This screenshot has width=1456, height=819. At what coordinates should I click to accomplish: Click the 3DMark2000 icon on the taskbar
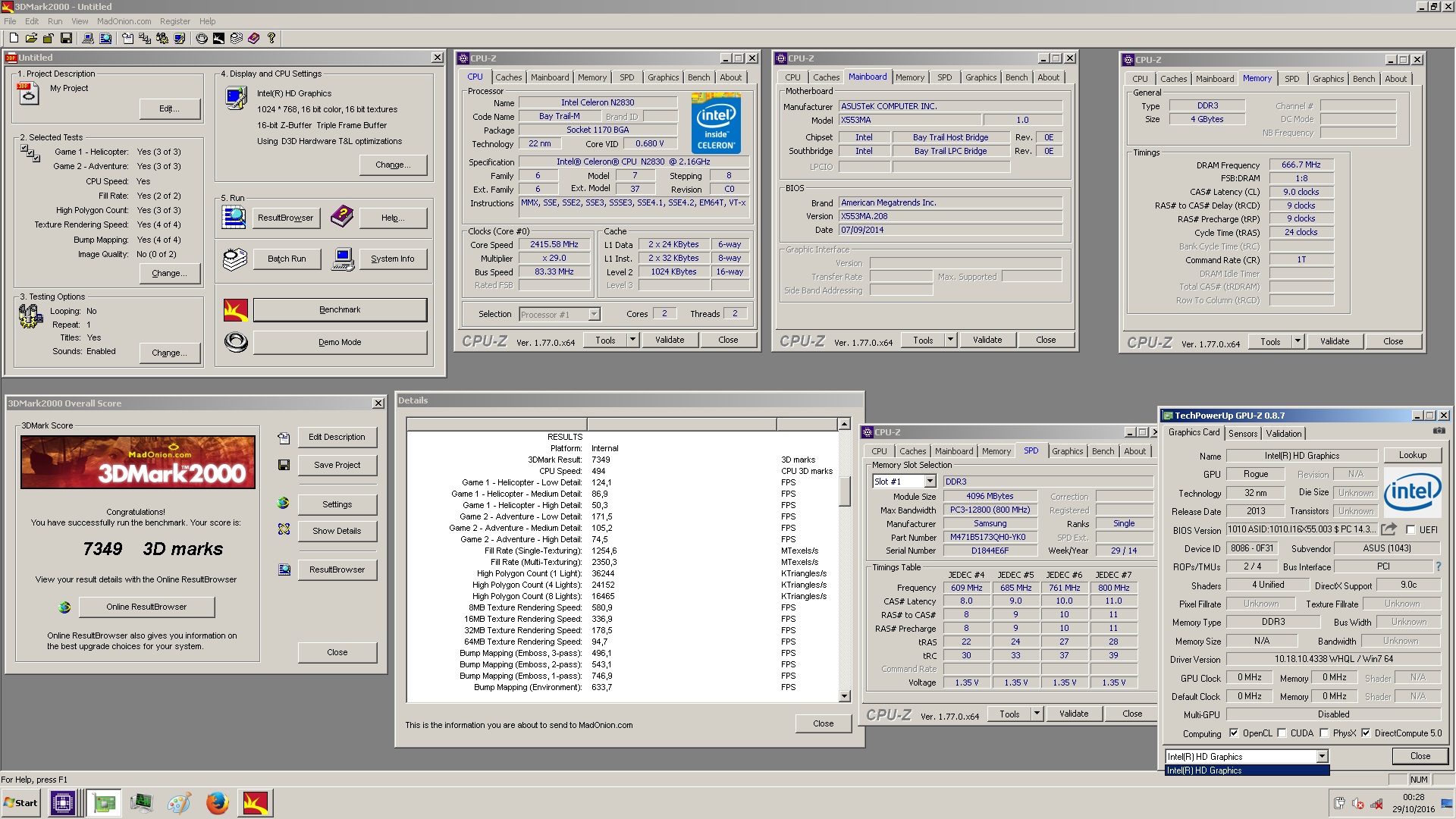[256, 803]
